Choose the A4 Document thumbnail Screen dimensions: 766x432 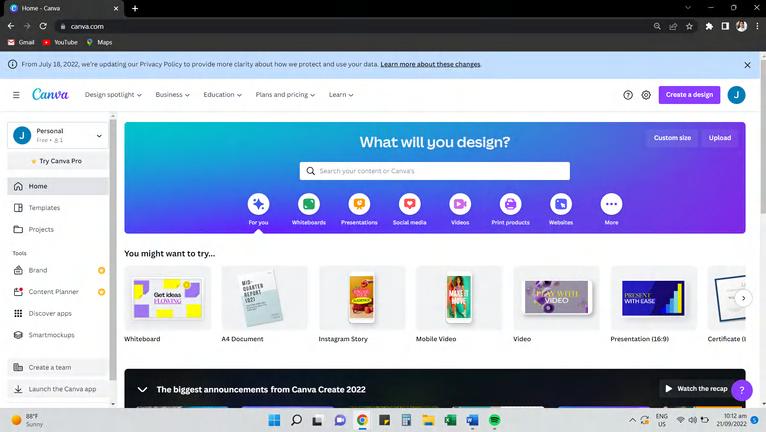(265, 298)
